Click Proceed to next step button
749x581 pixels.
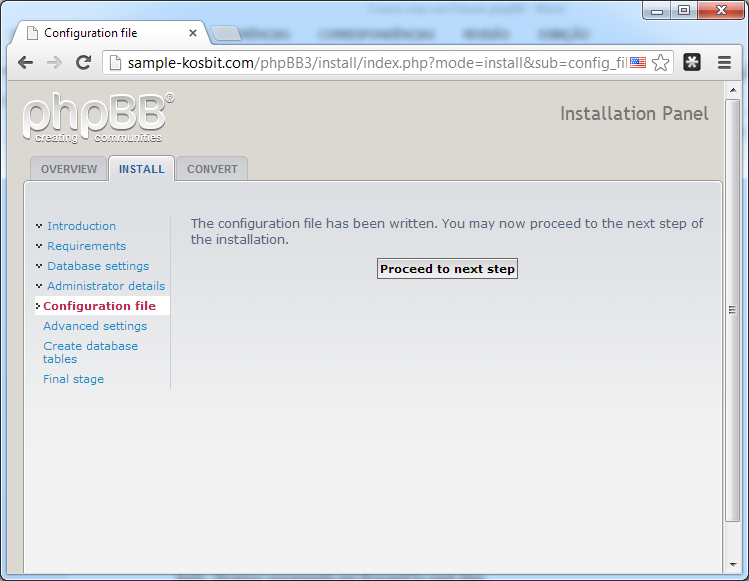point(447,269)
